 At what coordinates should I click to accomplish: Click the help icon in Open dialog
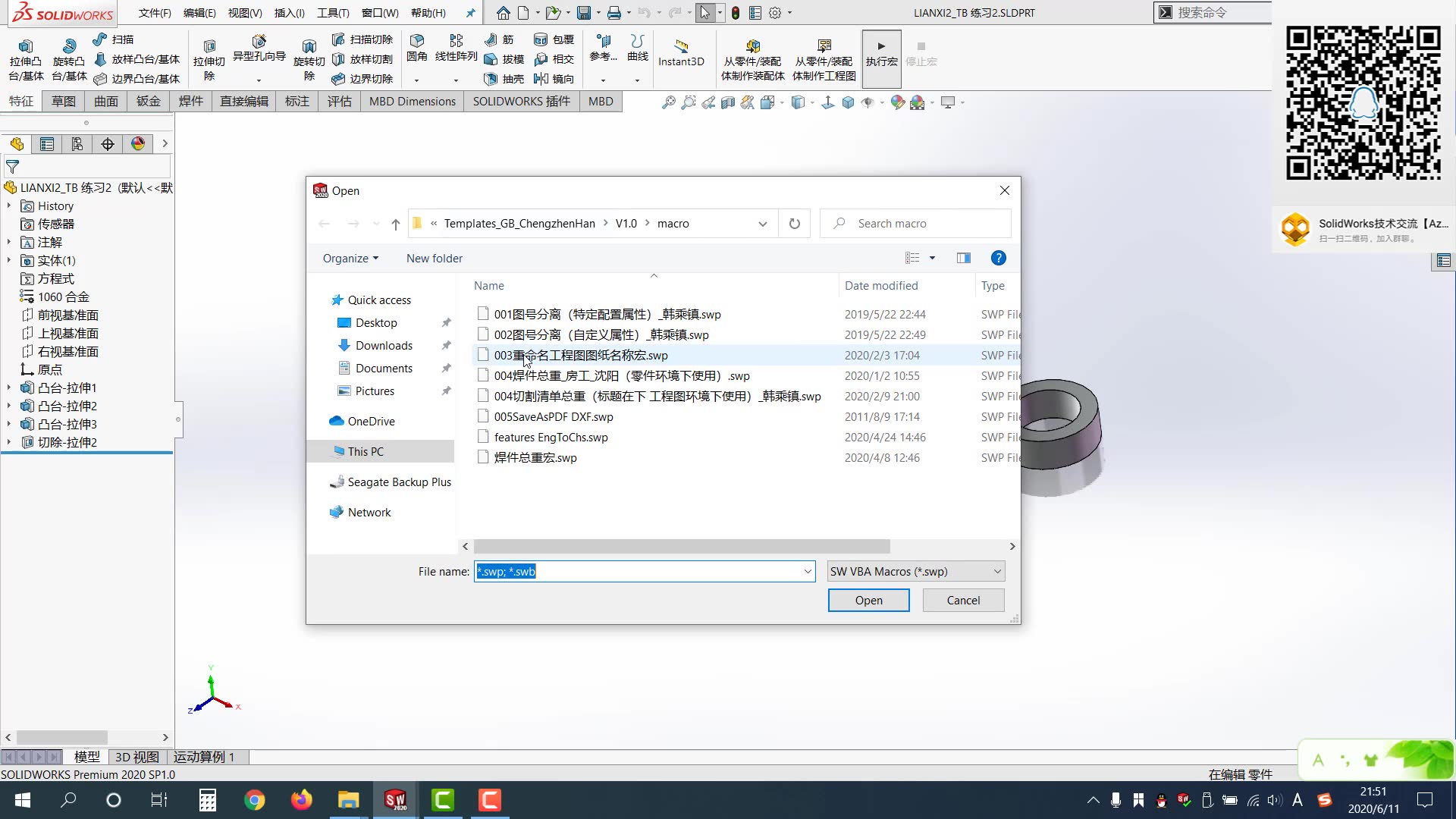tap(999, 258)
